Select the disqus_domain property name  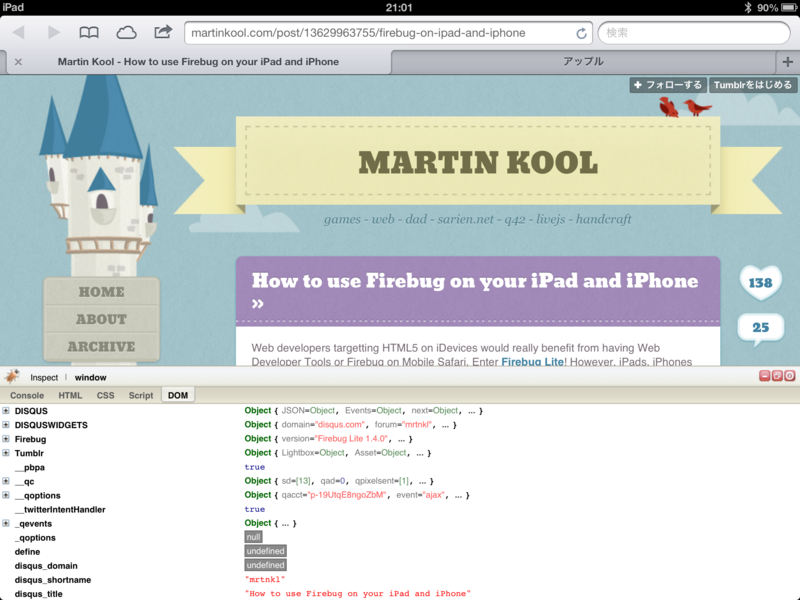tap(46, 566)
